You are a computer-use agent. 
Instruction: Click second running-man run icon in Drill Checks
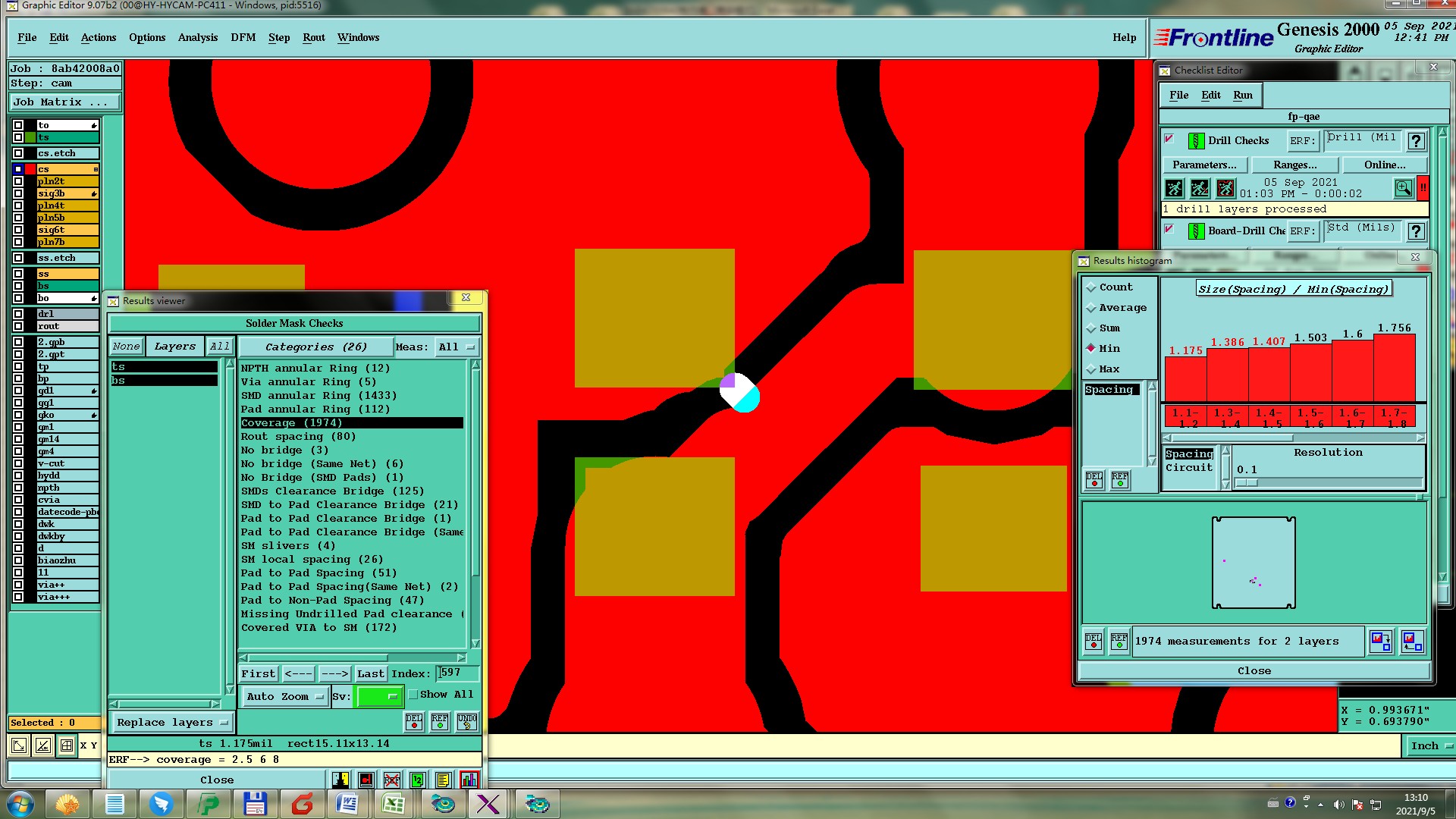(1200, 188)
